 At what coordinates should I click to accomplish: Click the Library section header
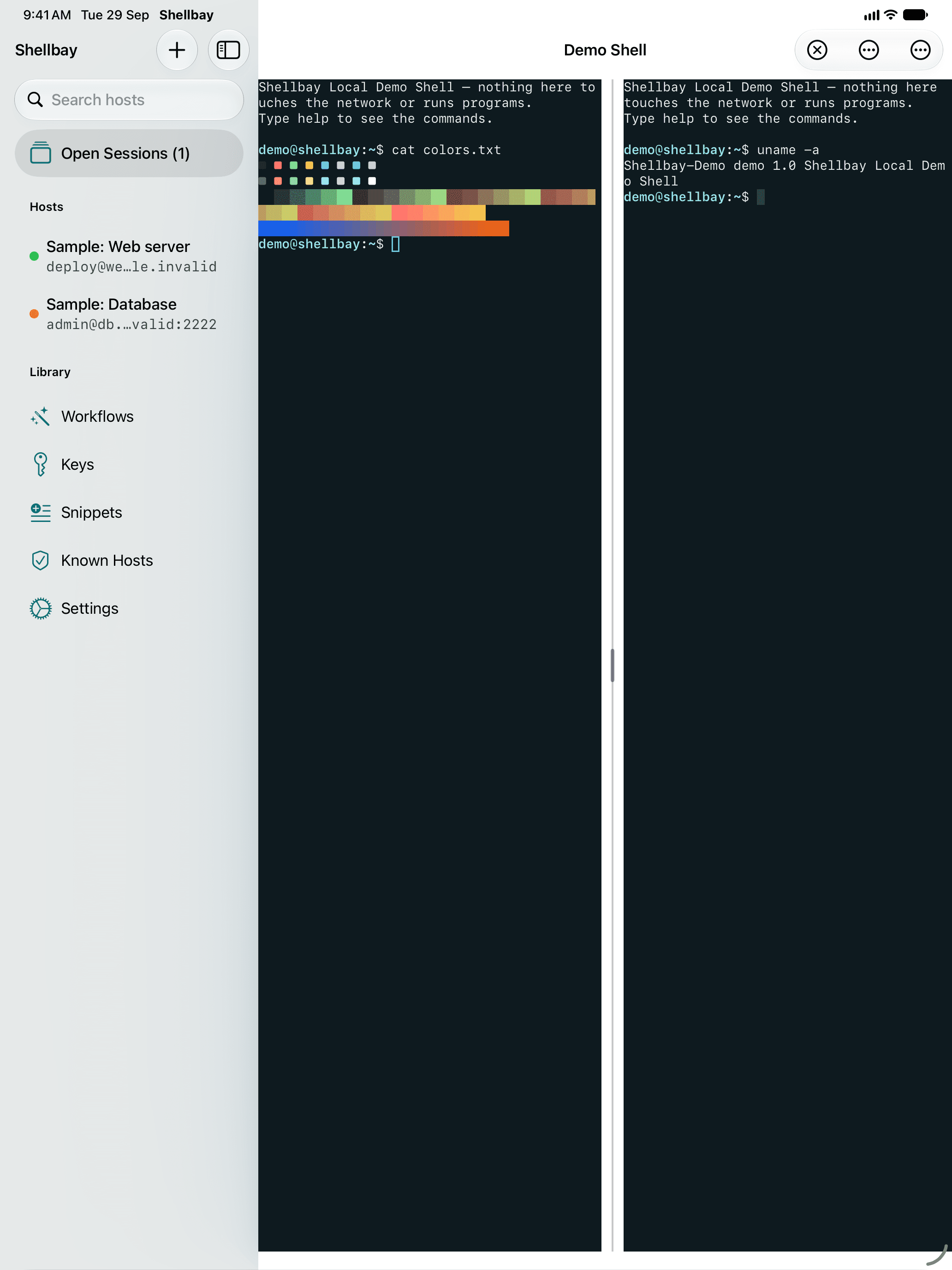50,372
